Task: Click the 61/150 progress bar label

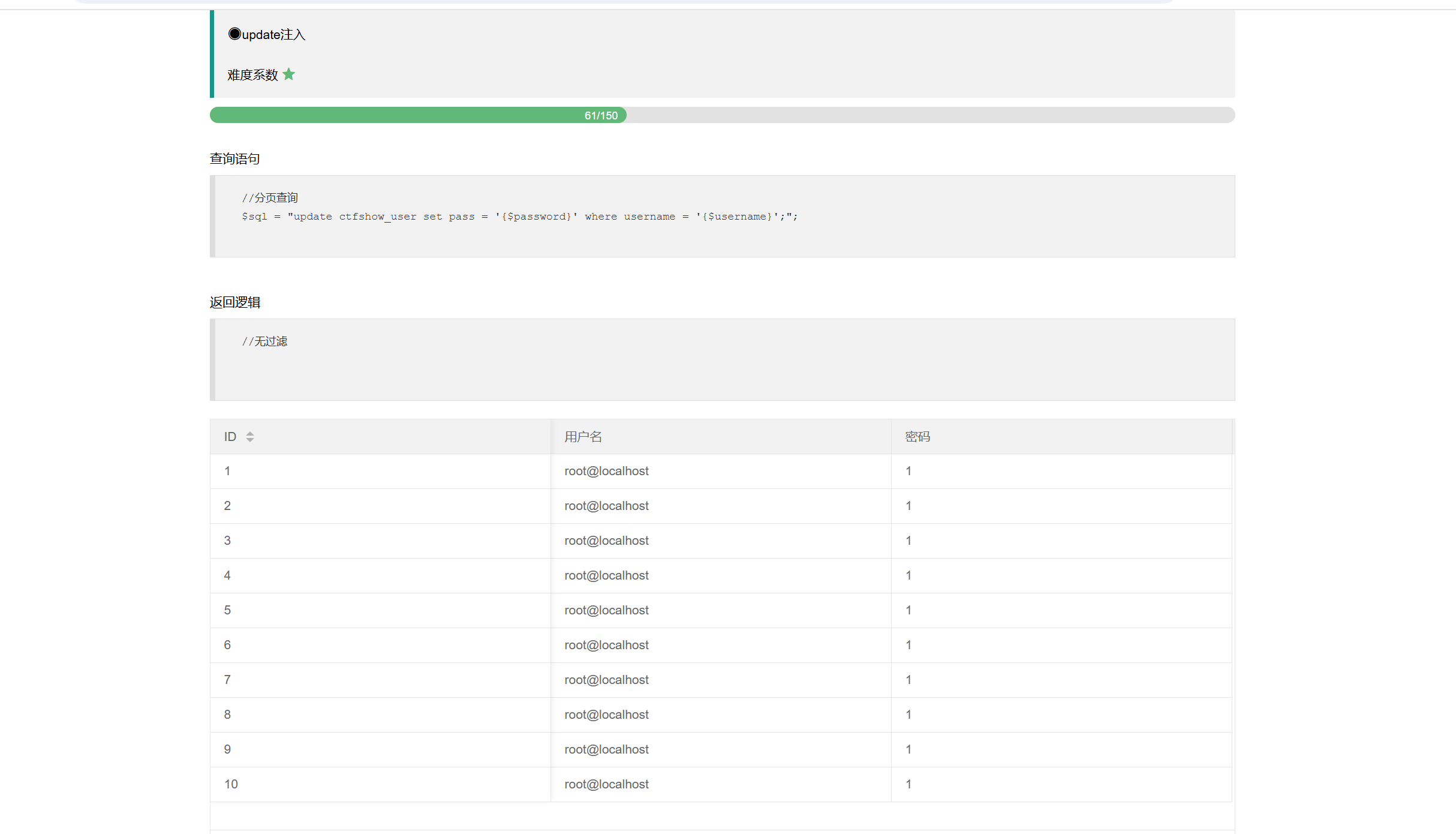Action: click(x=601, y=116)
